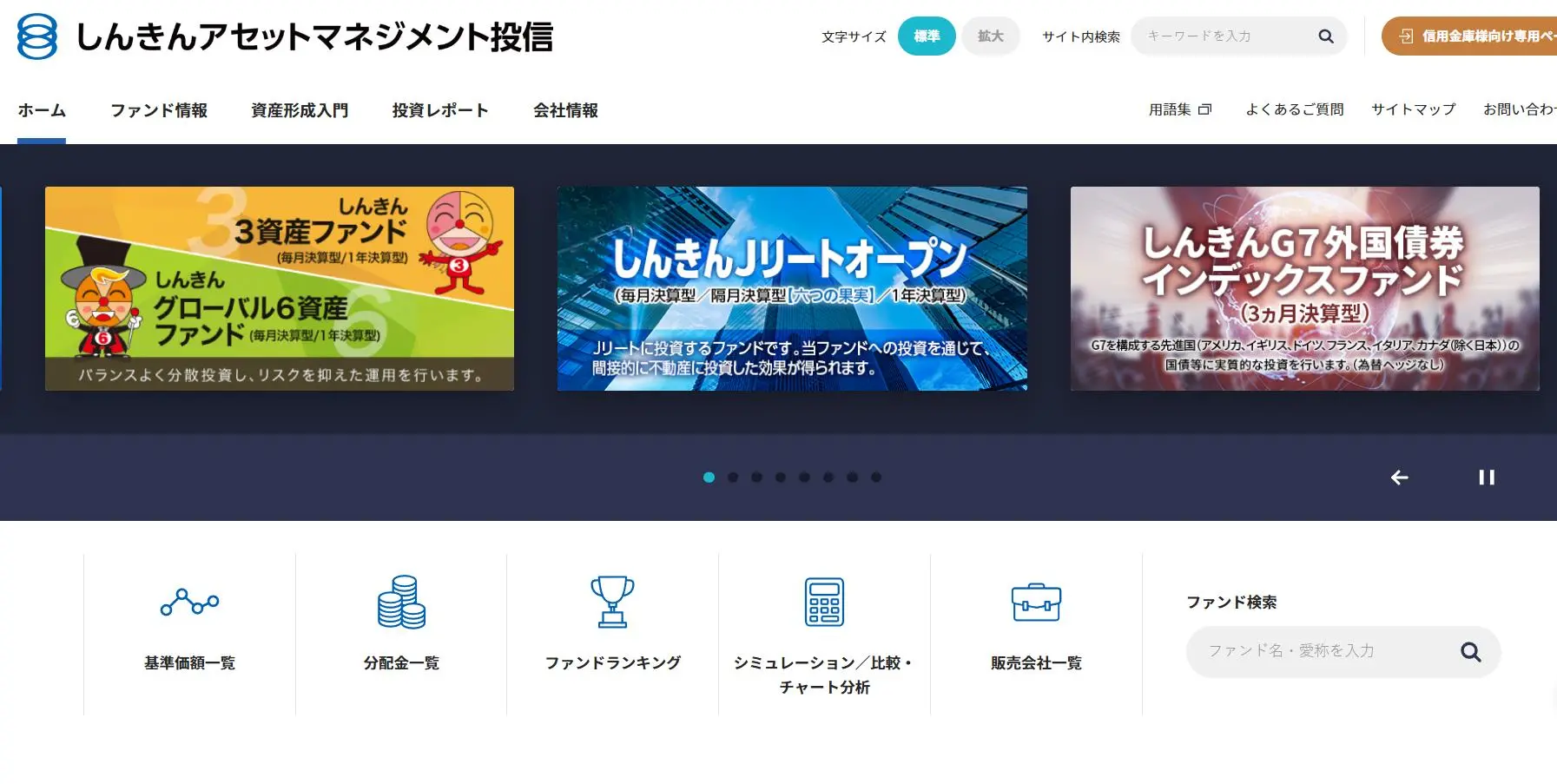Viewport: 1557px width, 784px height.
Task: Open ファンドランキング trophy icon
Action: tap(612, 602)
